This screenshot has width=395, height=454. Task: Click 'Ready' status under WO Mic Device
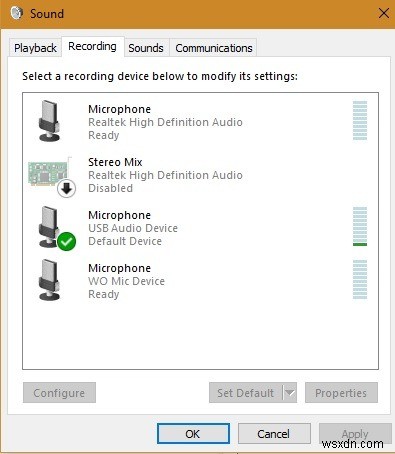click(x=104, y=294)
